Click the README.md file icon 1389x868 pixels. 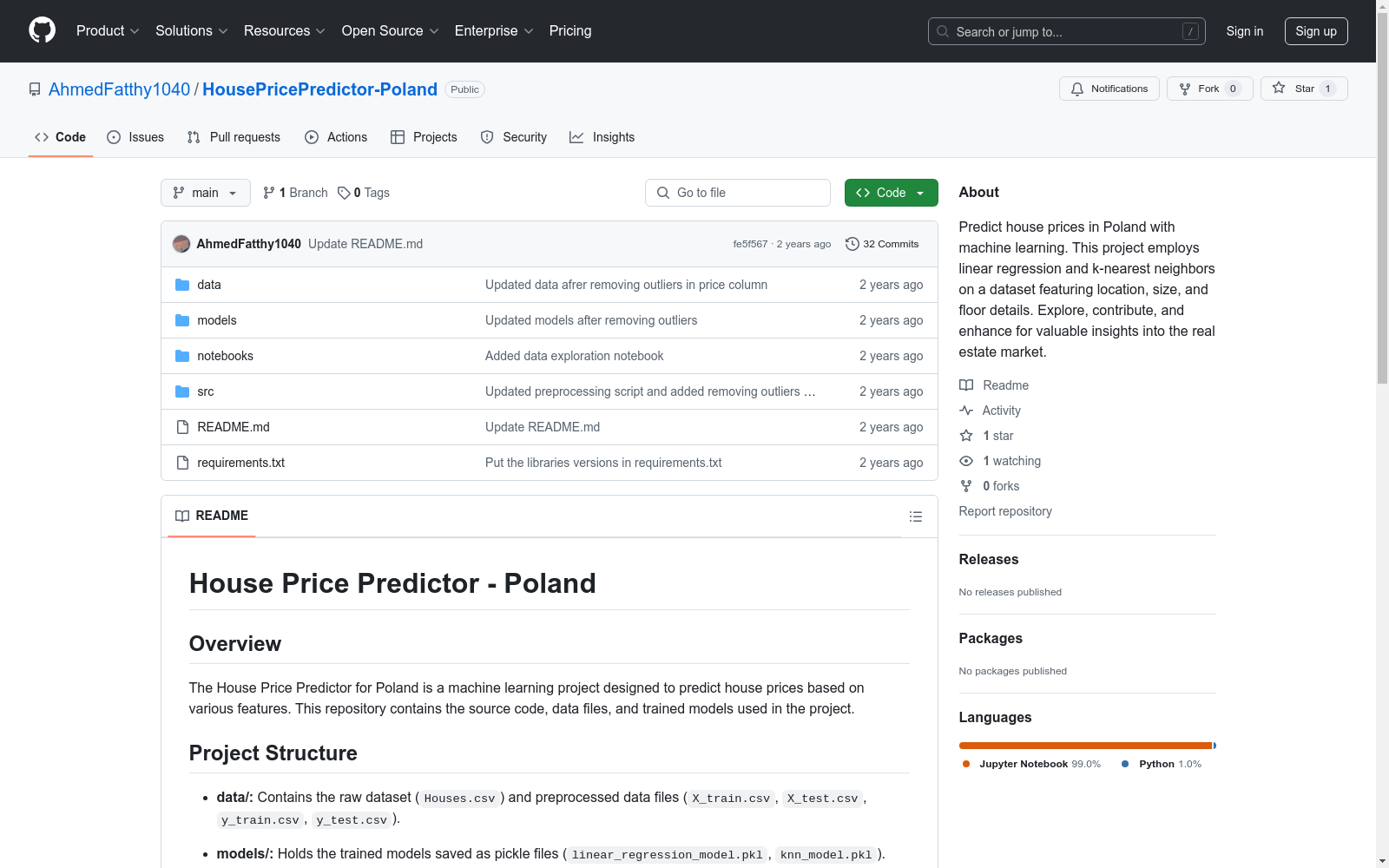click(x=182, y=427)
